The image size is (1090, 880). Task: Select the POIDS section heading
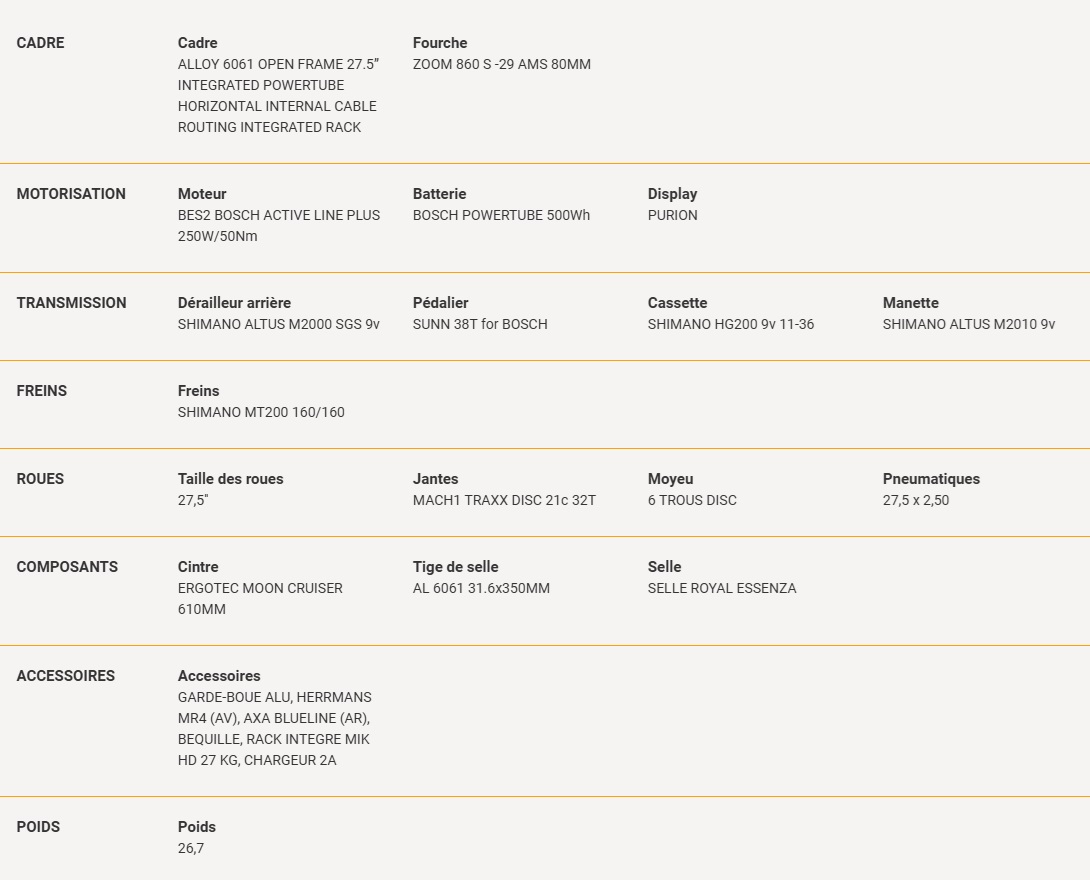coord(38,827)
